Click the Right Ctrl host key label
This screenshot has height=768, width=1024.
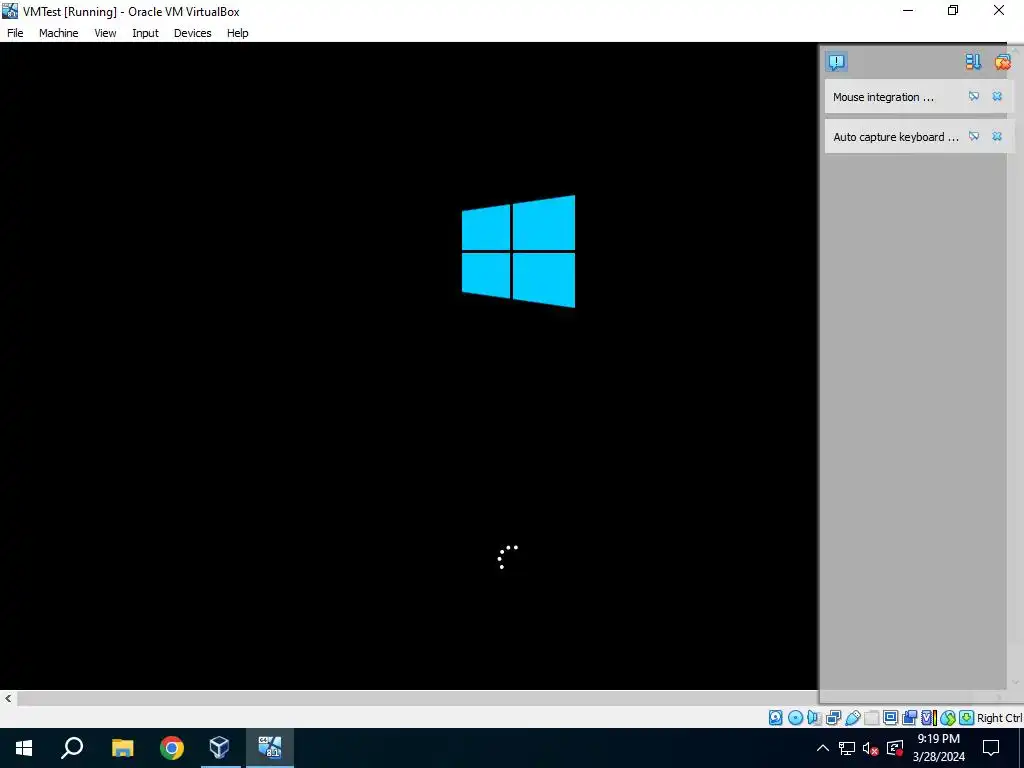coord(1000,718)
